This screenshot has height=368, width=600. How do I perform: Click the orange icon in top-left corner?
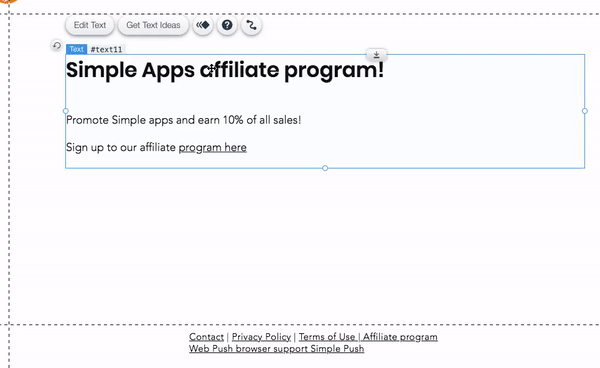pyautogui.click(x=8, y=1)
